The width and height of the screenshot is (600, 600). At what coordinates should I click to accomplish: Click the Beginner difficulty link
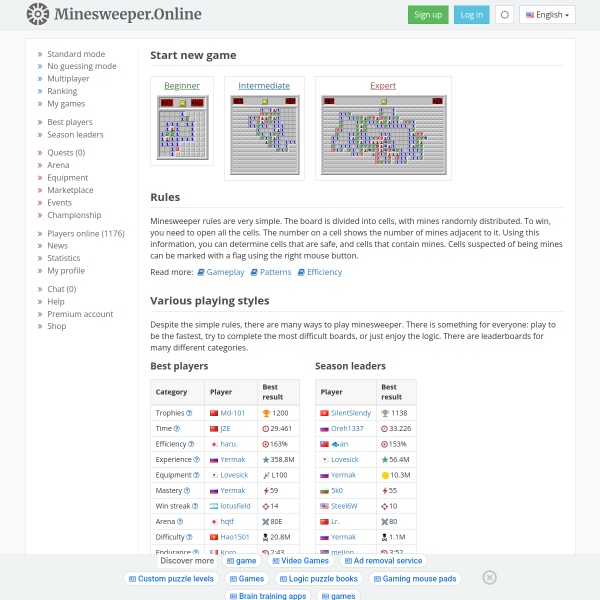pos(182,85)
